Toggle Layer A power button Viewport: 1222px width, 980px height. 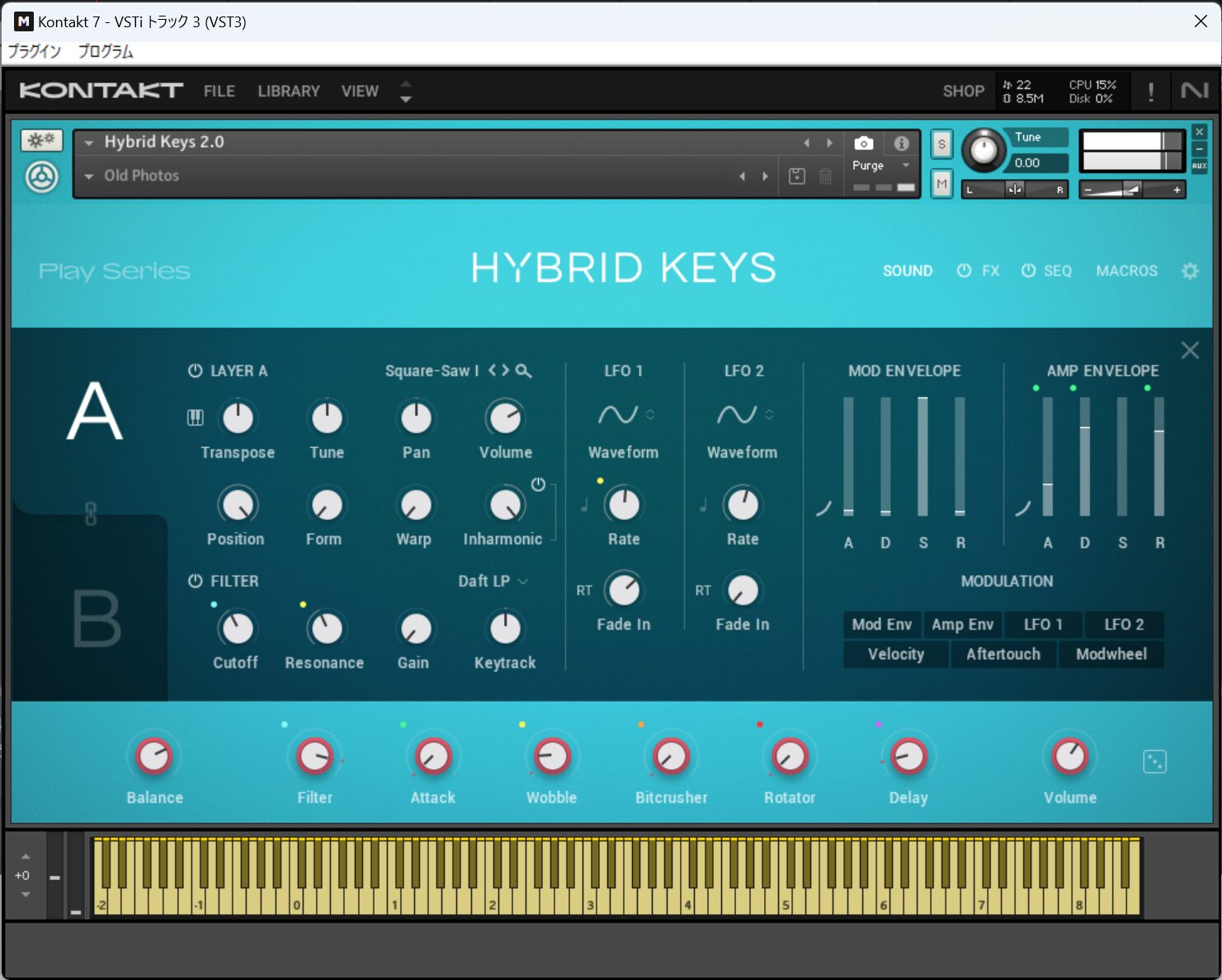point(195,371)
